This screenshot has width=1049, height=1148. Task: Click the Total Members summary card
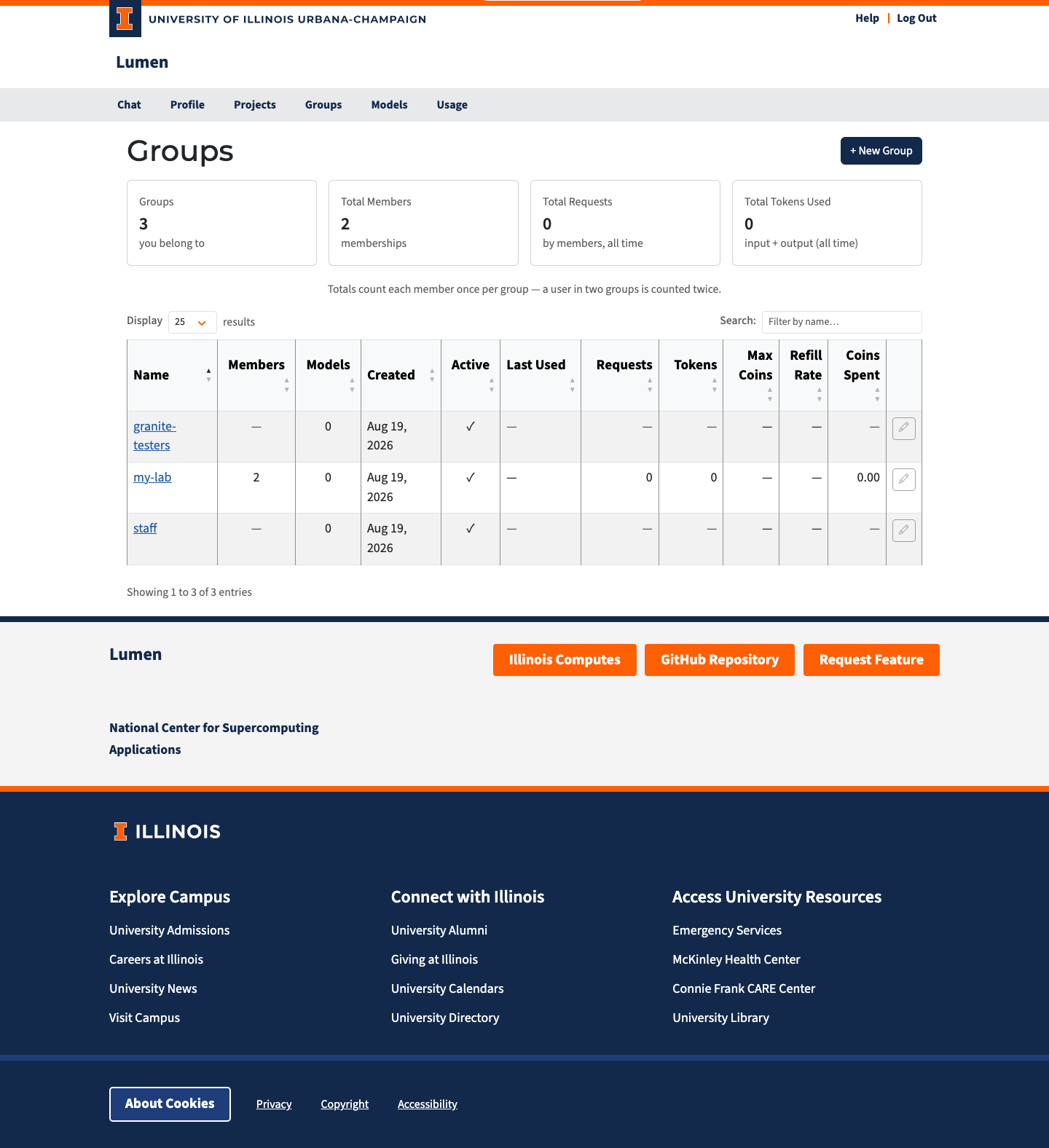(423, 223)
